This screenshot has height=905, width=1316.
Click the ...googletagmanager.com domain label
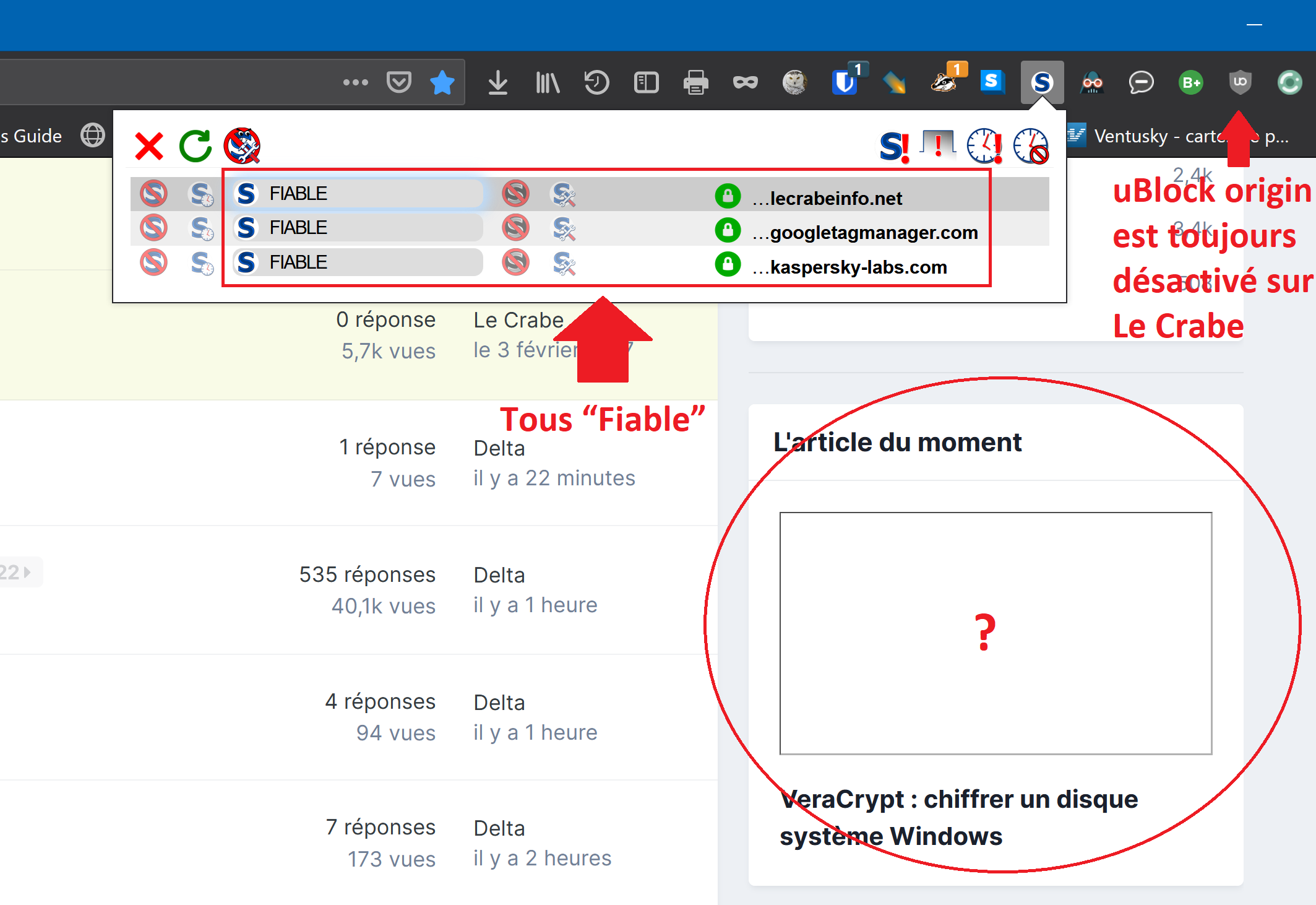865,233
